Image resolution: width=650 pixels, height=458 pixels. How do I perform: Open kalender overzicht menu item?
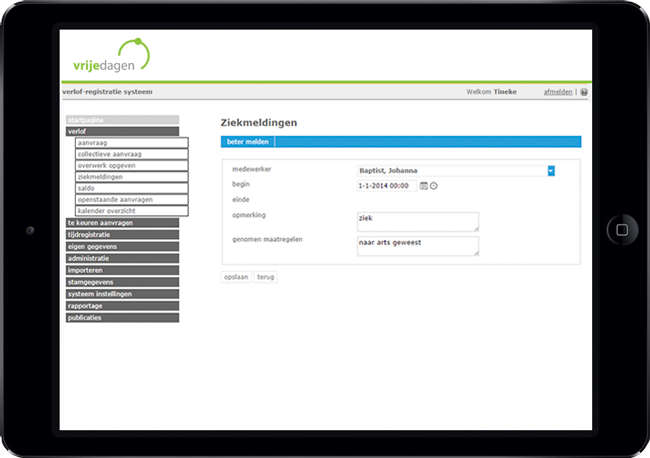[x=132, y=211]
